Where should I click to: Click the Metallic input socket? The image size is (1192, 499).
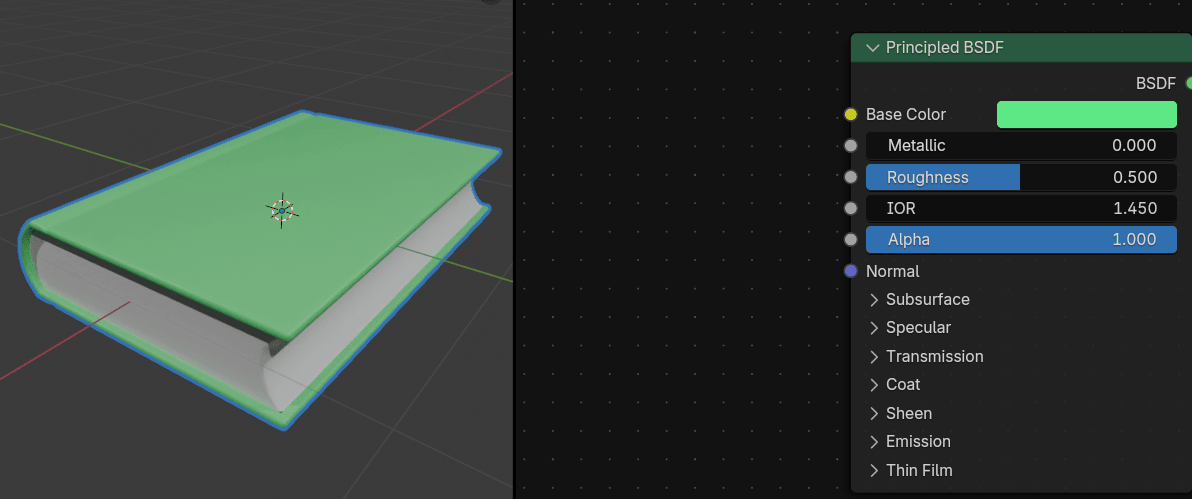(x=851, y=146)
